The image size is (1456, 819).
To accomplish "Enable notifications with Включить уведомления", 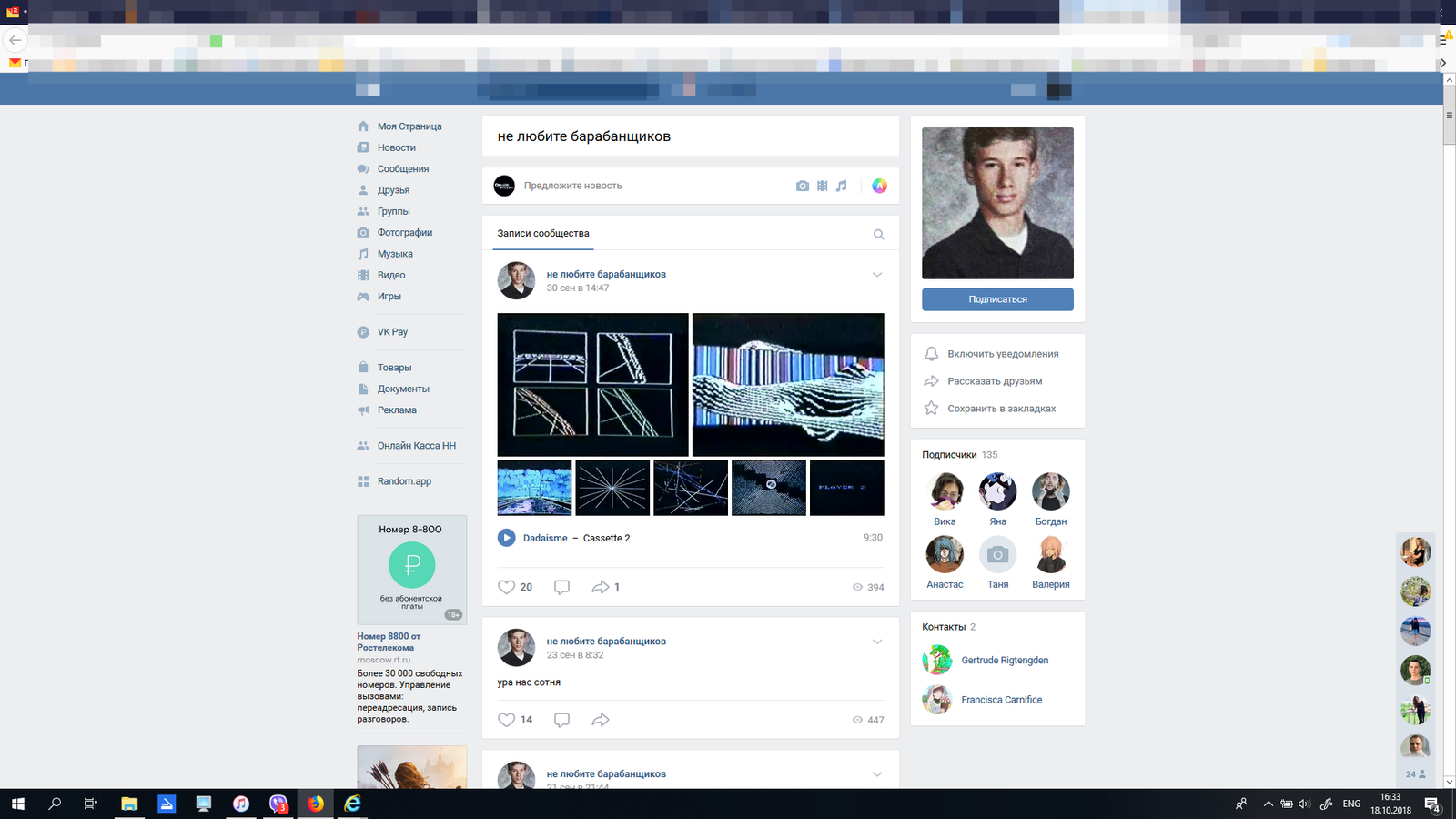I will coord(1002,354).
